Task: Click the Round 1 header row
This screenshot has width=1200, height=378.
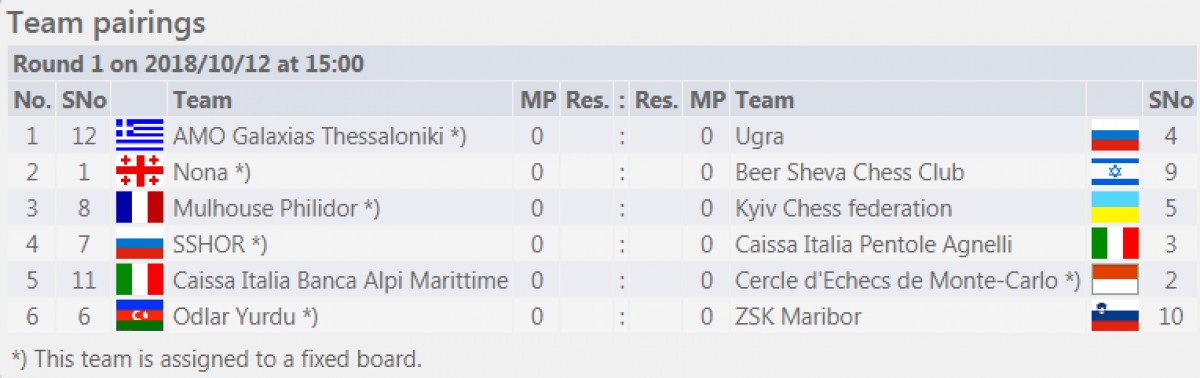Action: pyautogui.click(x=600, y=64)
